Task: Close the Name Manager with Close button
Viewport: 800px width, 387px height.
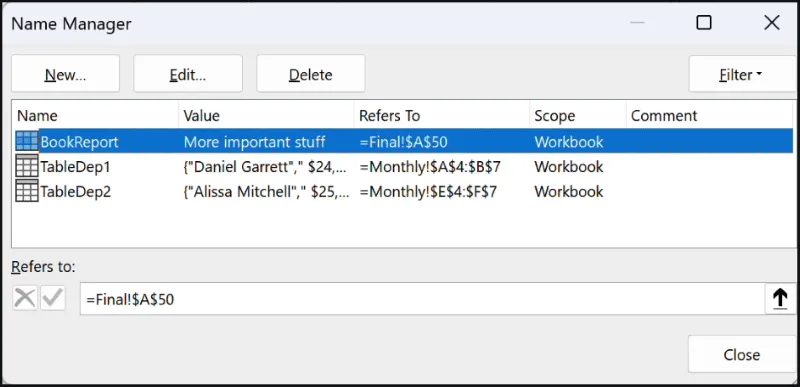Action: pyautogui.click(x=742, y=354)
